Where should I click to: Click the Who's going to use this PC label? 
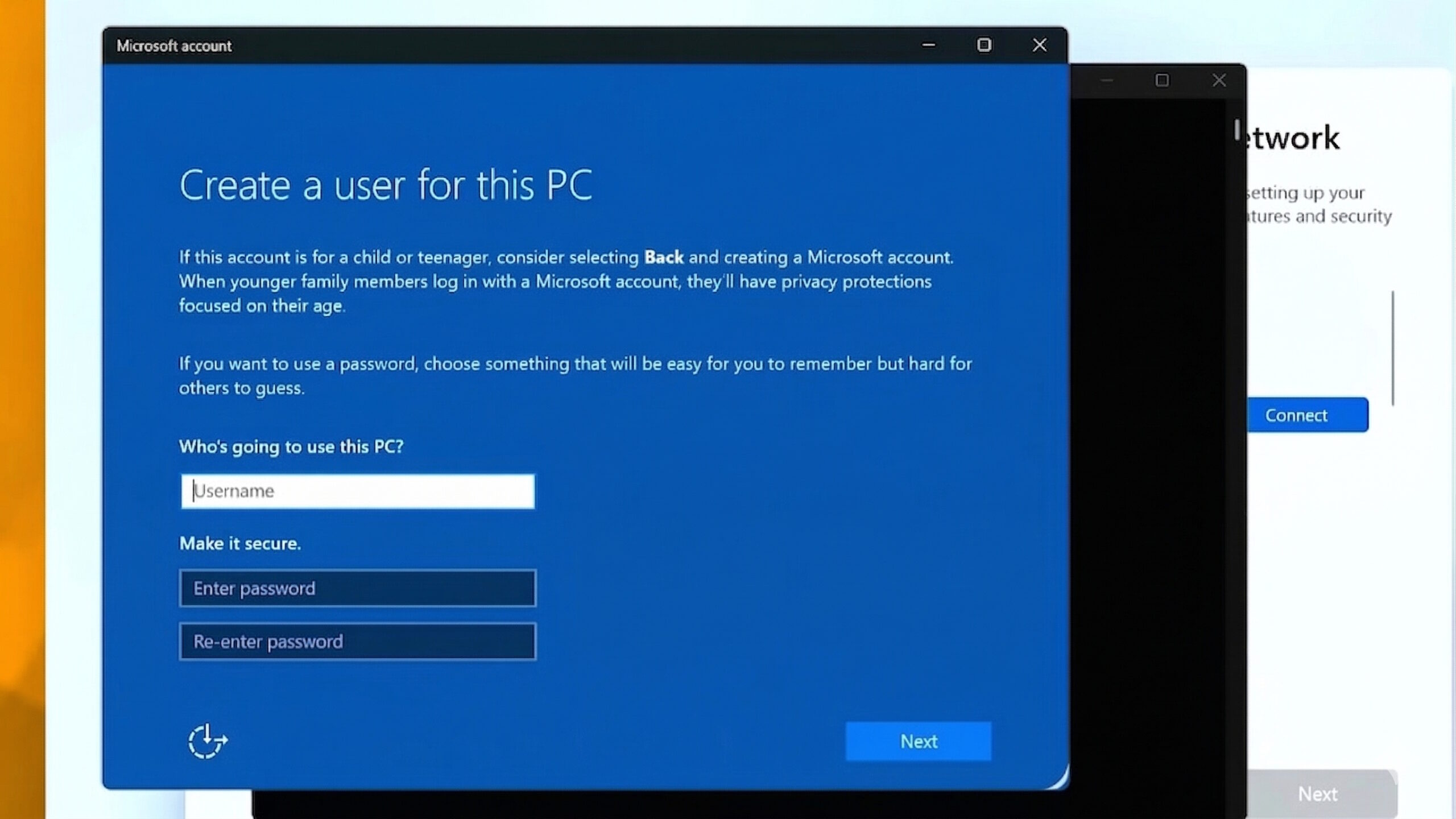click(x=292, y=447)
